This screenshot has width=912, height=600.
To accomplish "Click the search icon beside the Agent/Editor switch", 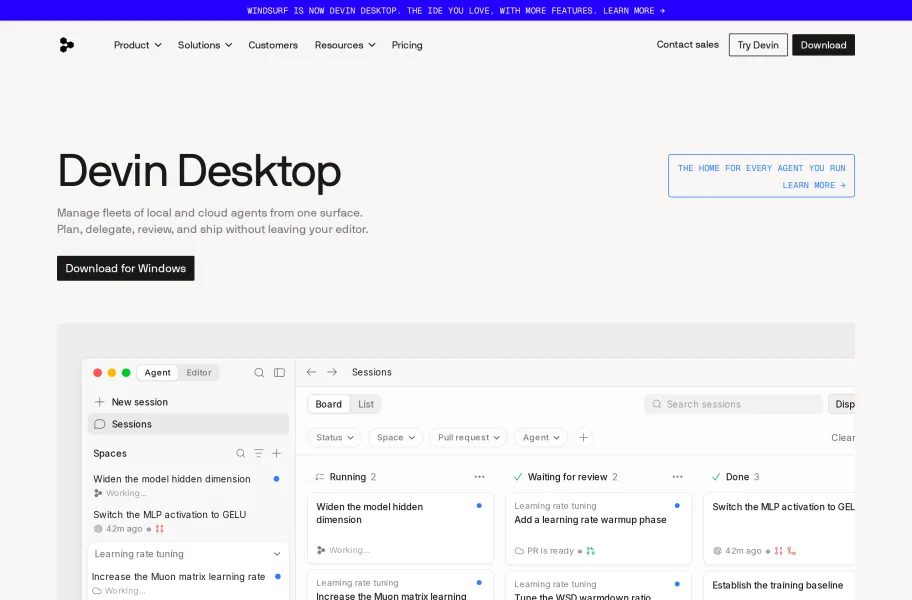I will pyautogui.click(x=259, y=373).
